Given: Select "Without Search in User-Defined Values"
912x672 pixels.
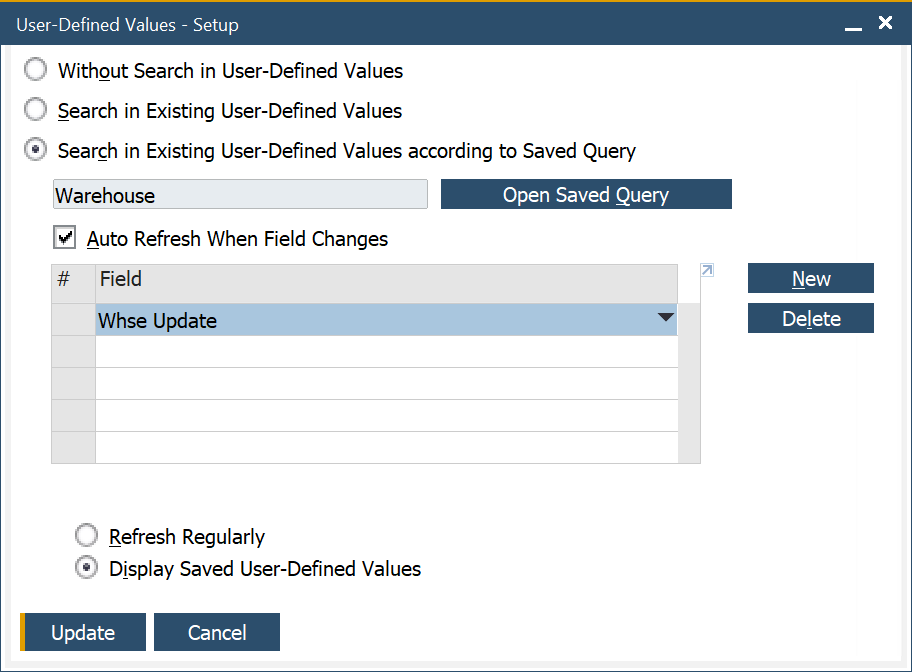Looking at the screenshot, I should click(x=35, y=70).
